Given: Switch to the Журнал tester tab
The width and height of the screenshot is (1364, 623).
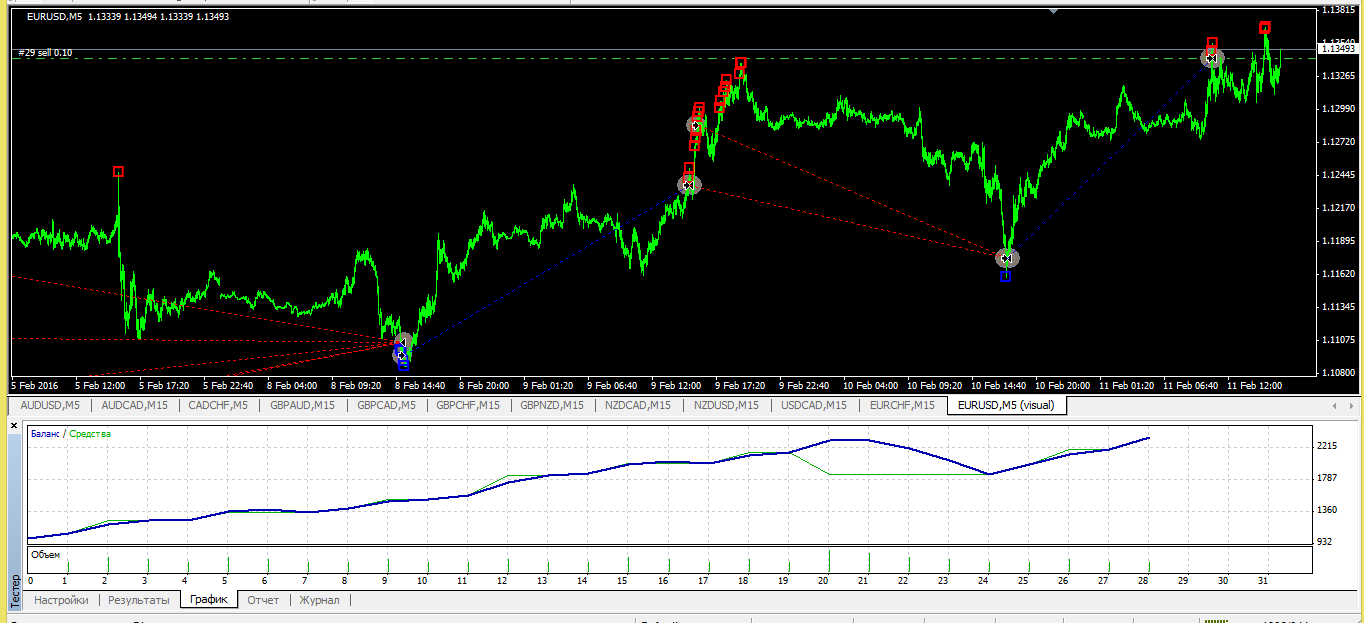Looking at the screenshot, I should coord(319,600).
